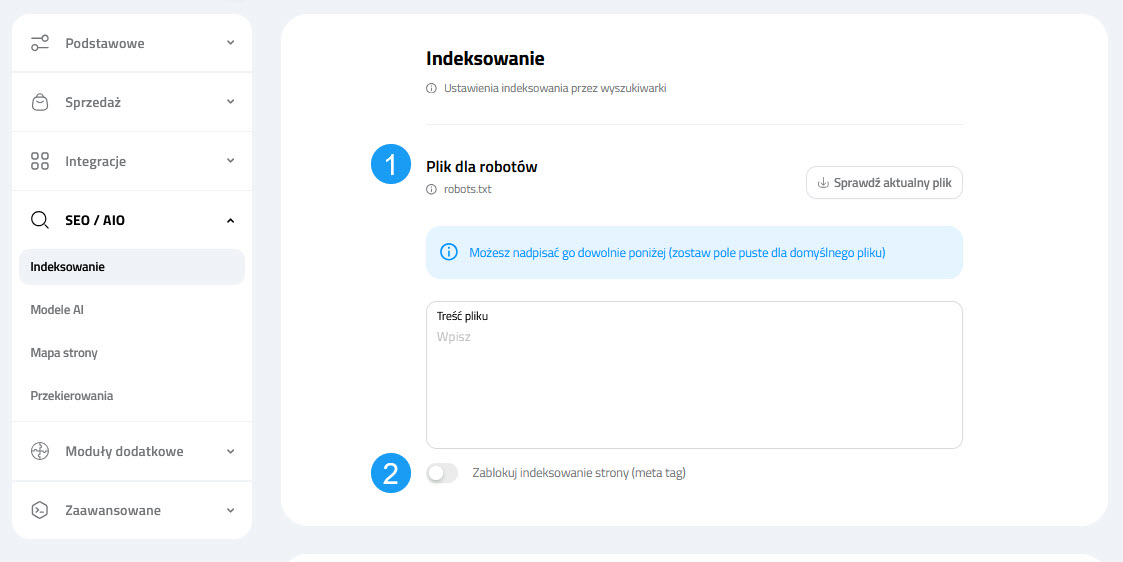Open the Modele AI menu item

[x=57, y=310]
